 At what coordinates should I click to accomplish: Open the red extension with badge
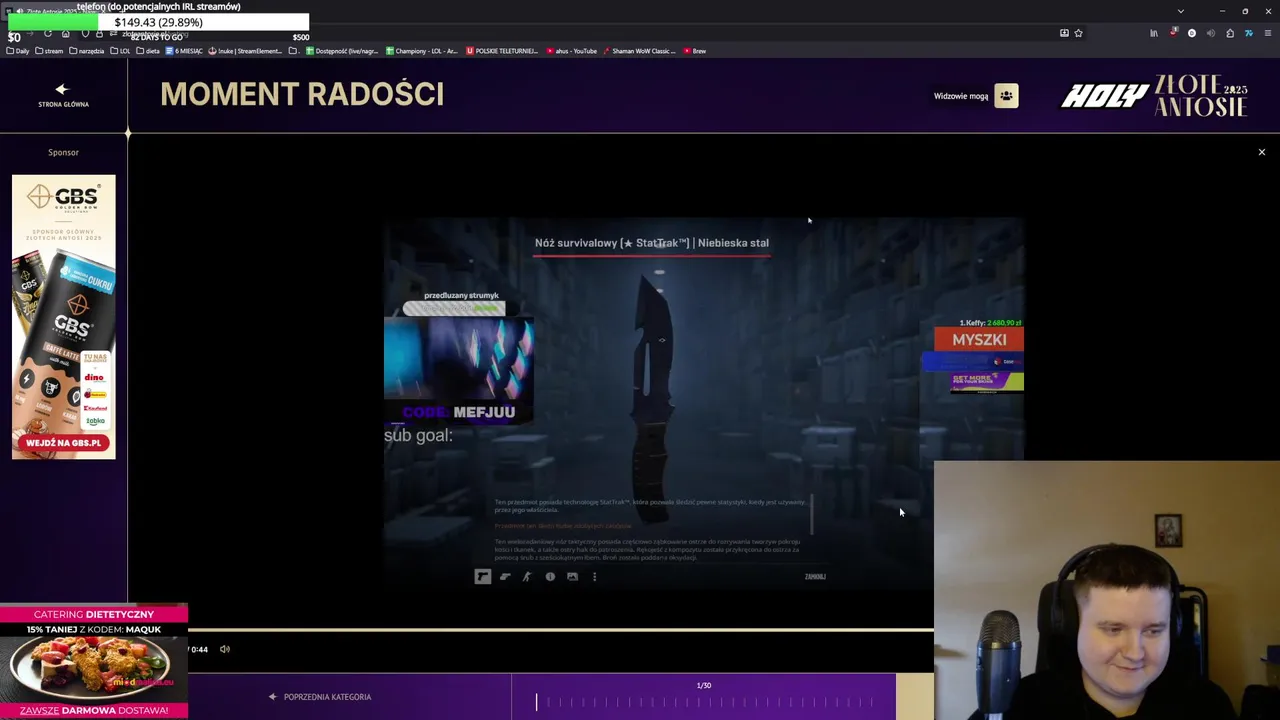[x=1173, y=33]
